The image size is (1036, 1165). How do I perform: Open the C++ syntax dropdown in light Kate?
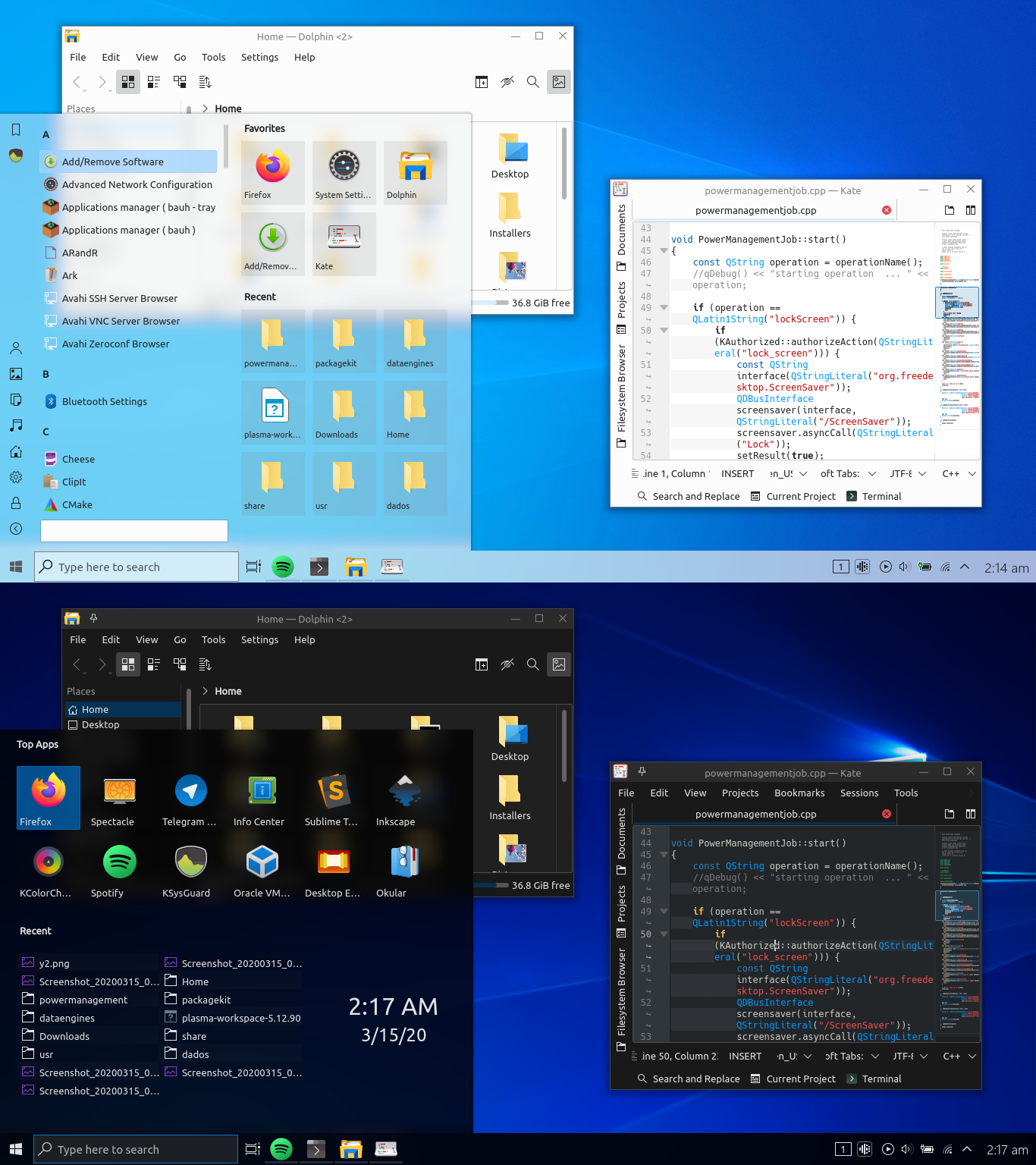(958, 473)
